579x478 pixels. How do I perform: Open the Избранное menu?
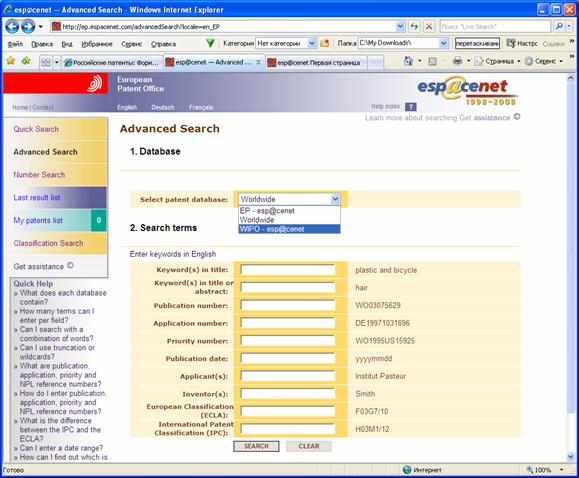97,44
